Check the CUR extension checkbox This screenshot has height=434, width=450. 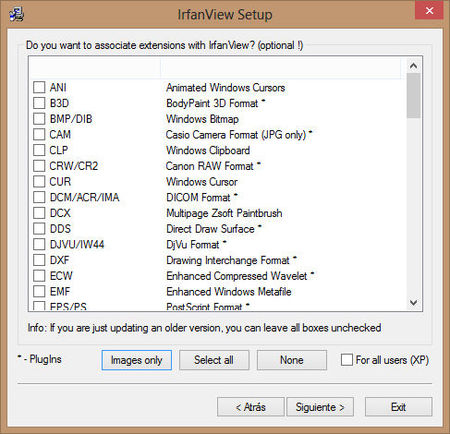click(39, 181)
